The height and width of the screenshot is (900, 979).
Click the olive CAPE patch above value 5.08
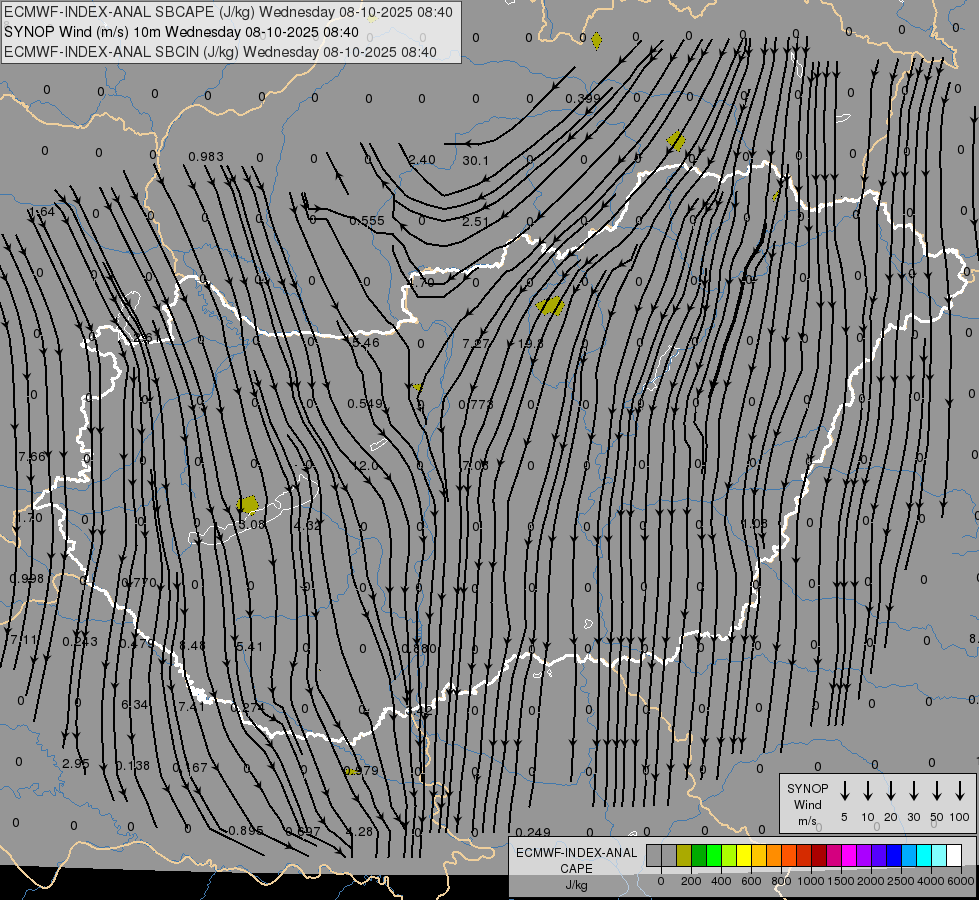click(249, 505)
